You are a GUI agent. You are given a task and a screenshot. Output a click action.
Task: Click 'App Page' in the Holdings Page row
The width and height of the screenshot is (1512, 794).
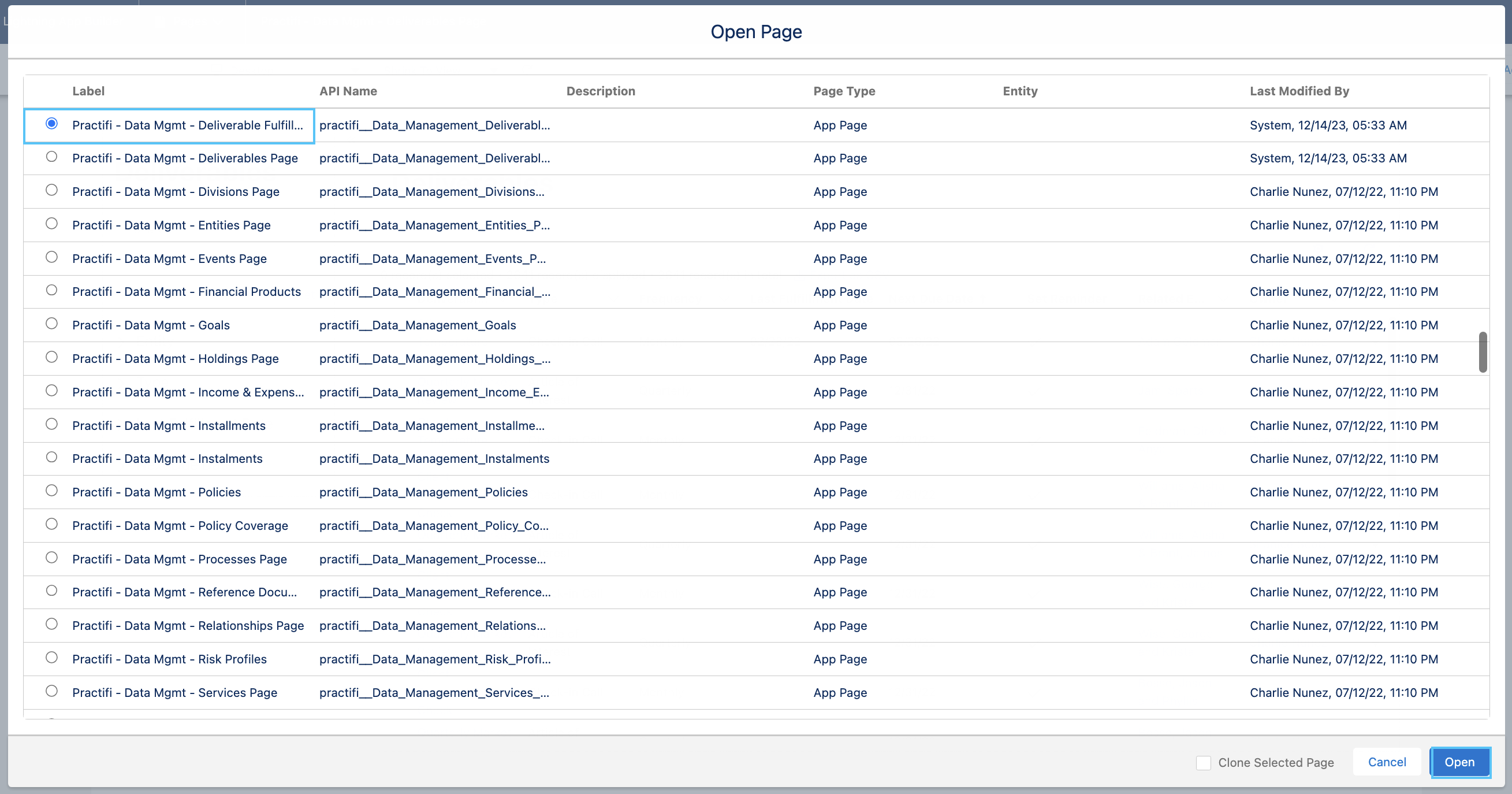840,358
